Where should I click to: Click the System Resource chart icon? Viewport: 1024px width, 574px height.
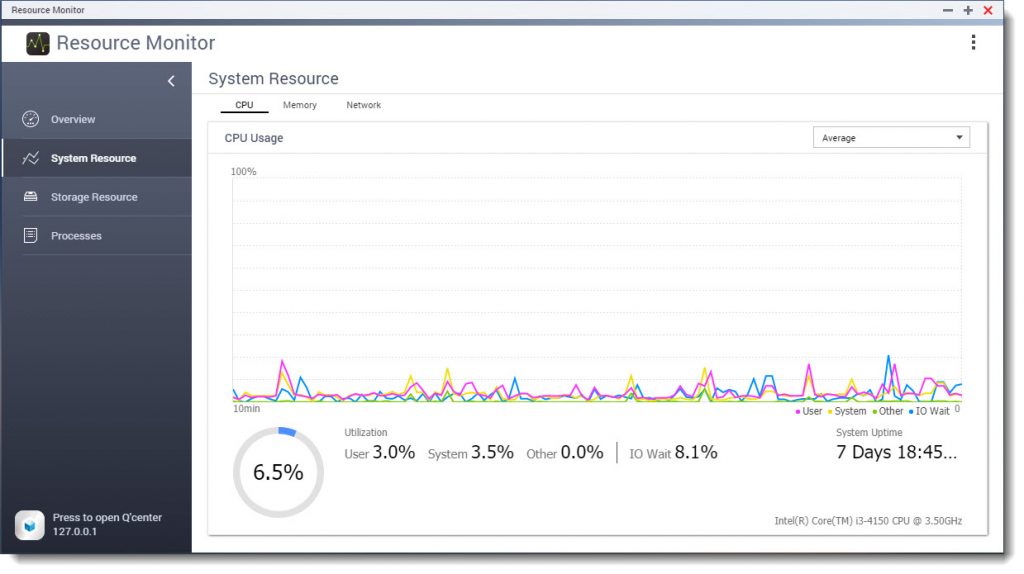[31, 158]
